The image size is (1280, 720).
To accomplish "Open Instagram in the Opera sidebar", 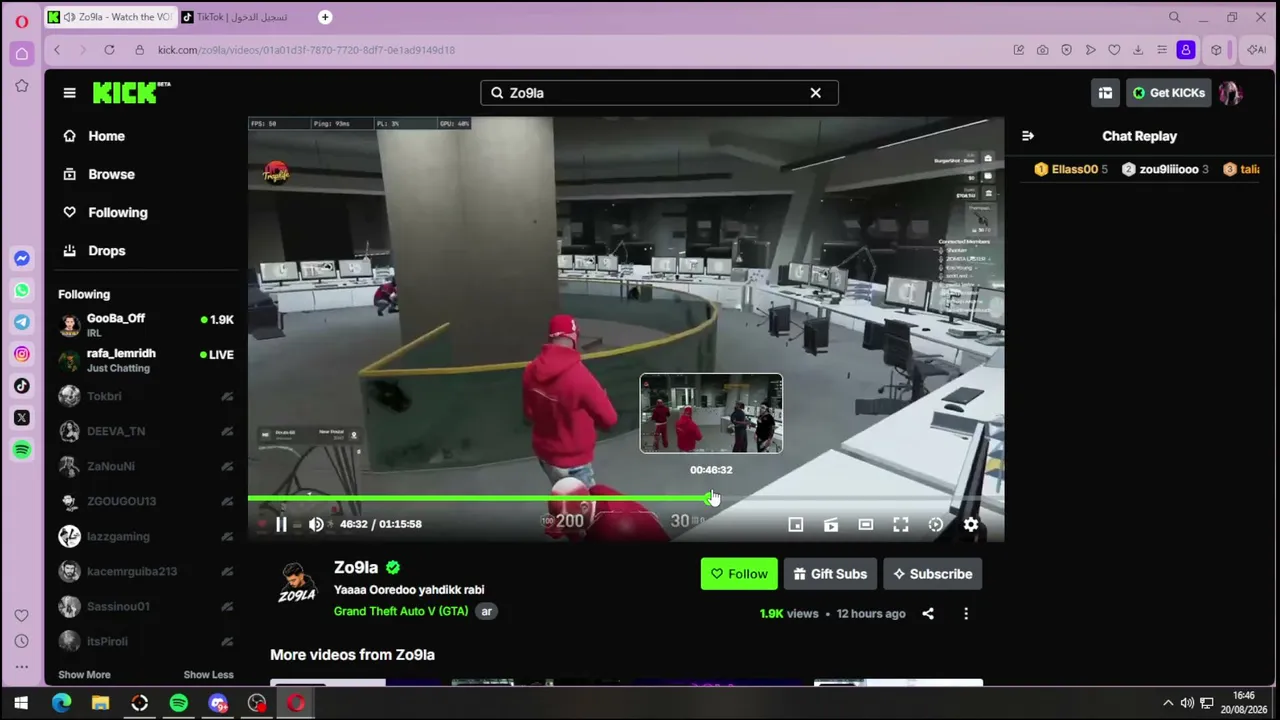I will 21,354.
